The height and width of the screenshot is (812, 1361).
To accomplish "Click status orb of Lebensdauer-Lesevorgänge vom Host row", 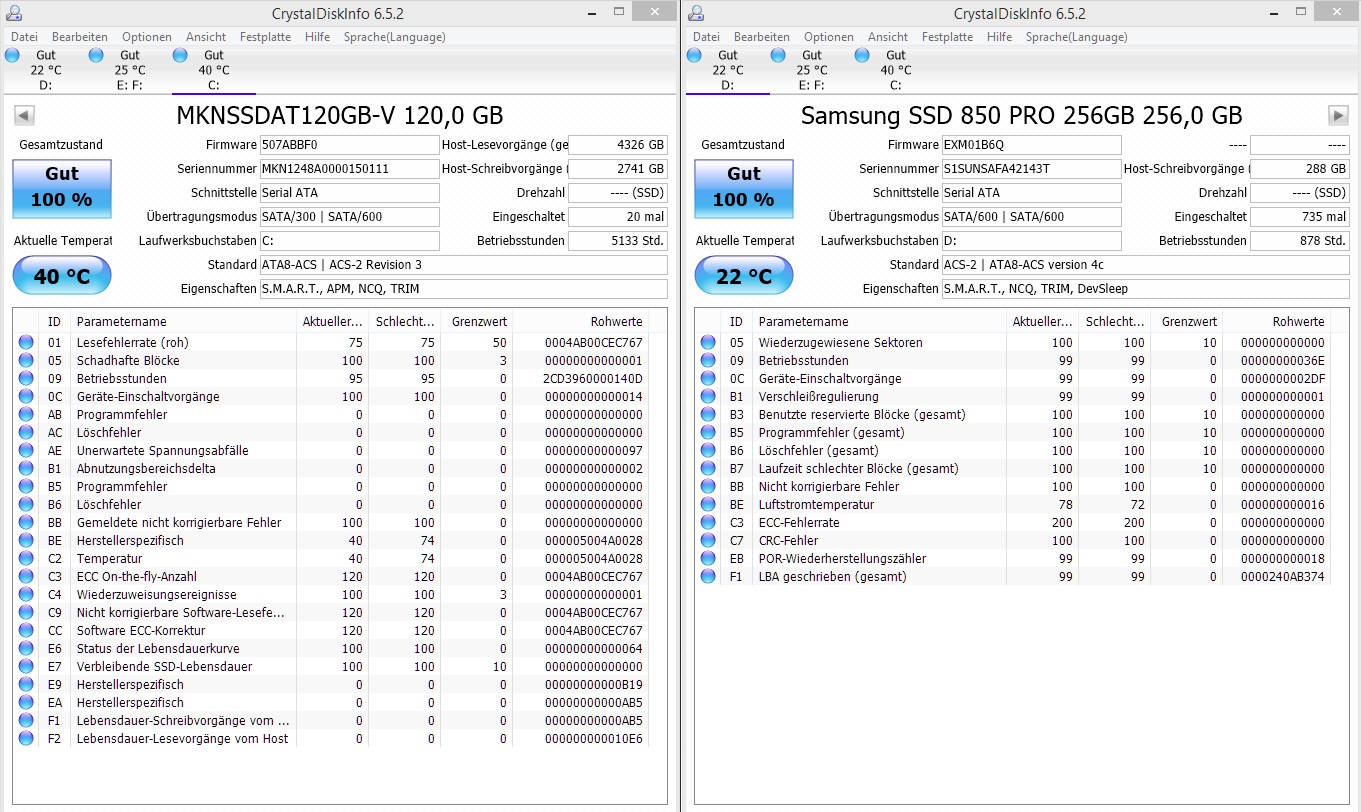I will pyautogui.click(x=26, y=739).
